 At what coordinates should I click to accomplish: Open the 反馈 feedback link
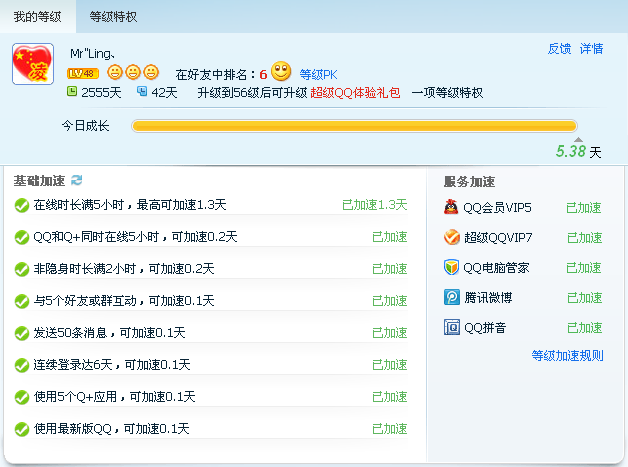pos(559,49)
